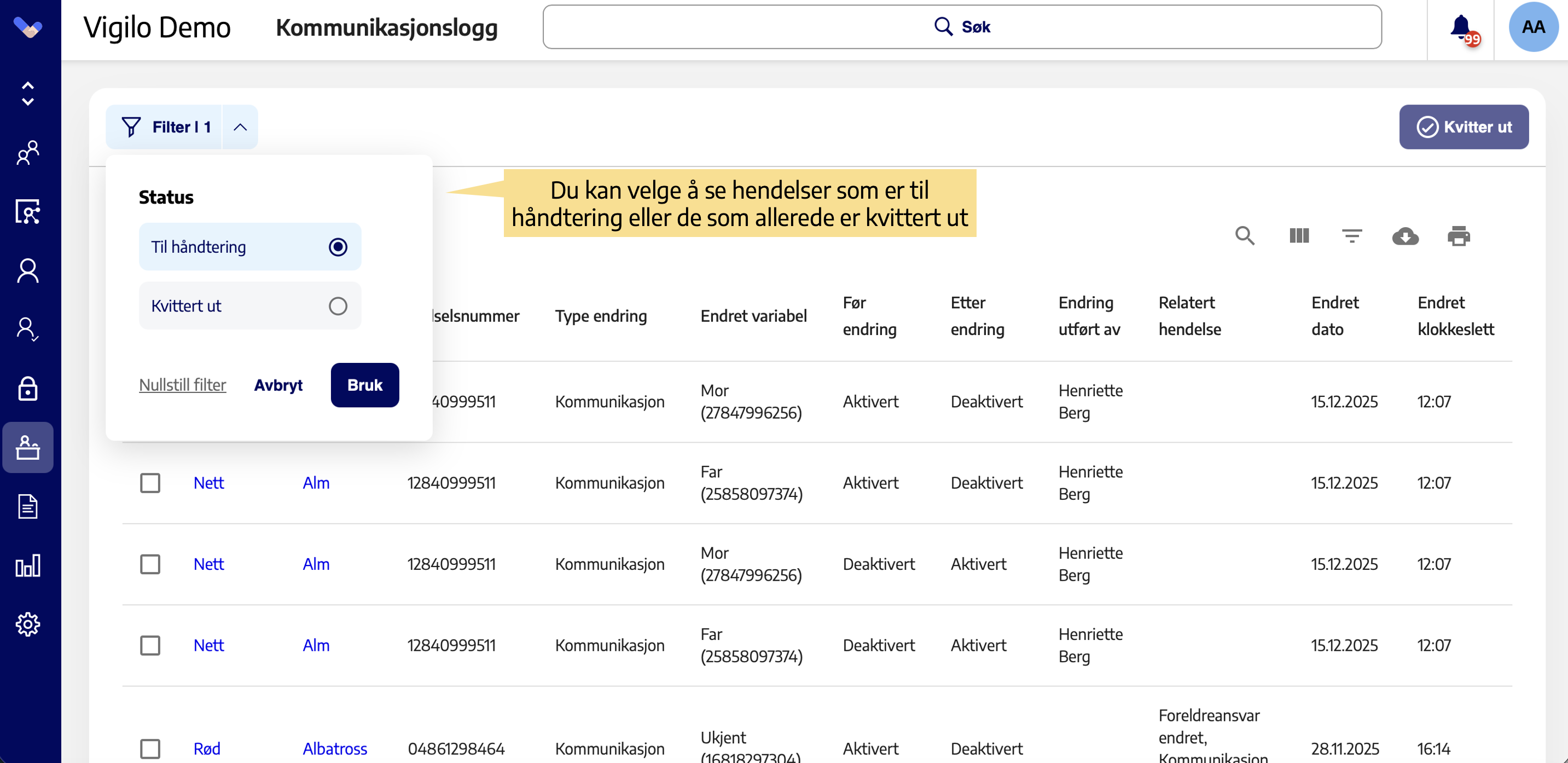Click the Vigilo Demo title
Image resolution: width=1568 pixels, height=763 pixels.
157,28
